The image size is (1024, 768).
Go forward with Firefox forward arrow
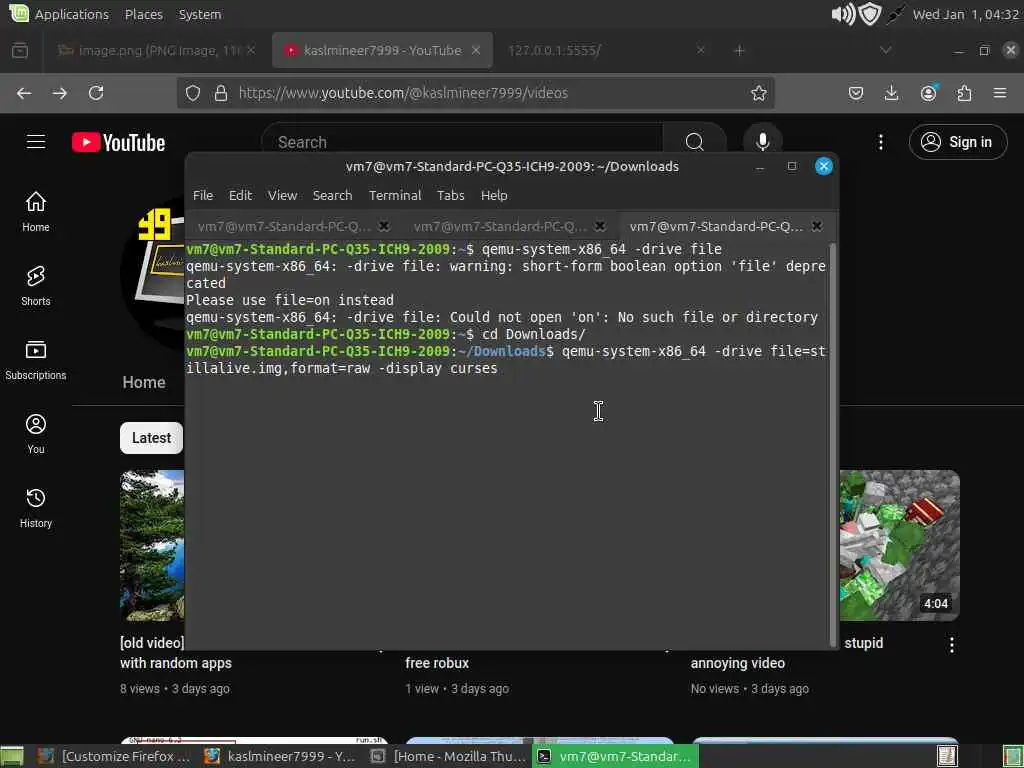[60, 93]
